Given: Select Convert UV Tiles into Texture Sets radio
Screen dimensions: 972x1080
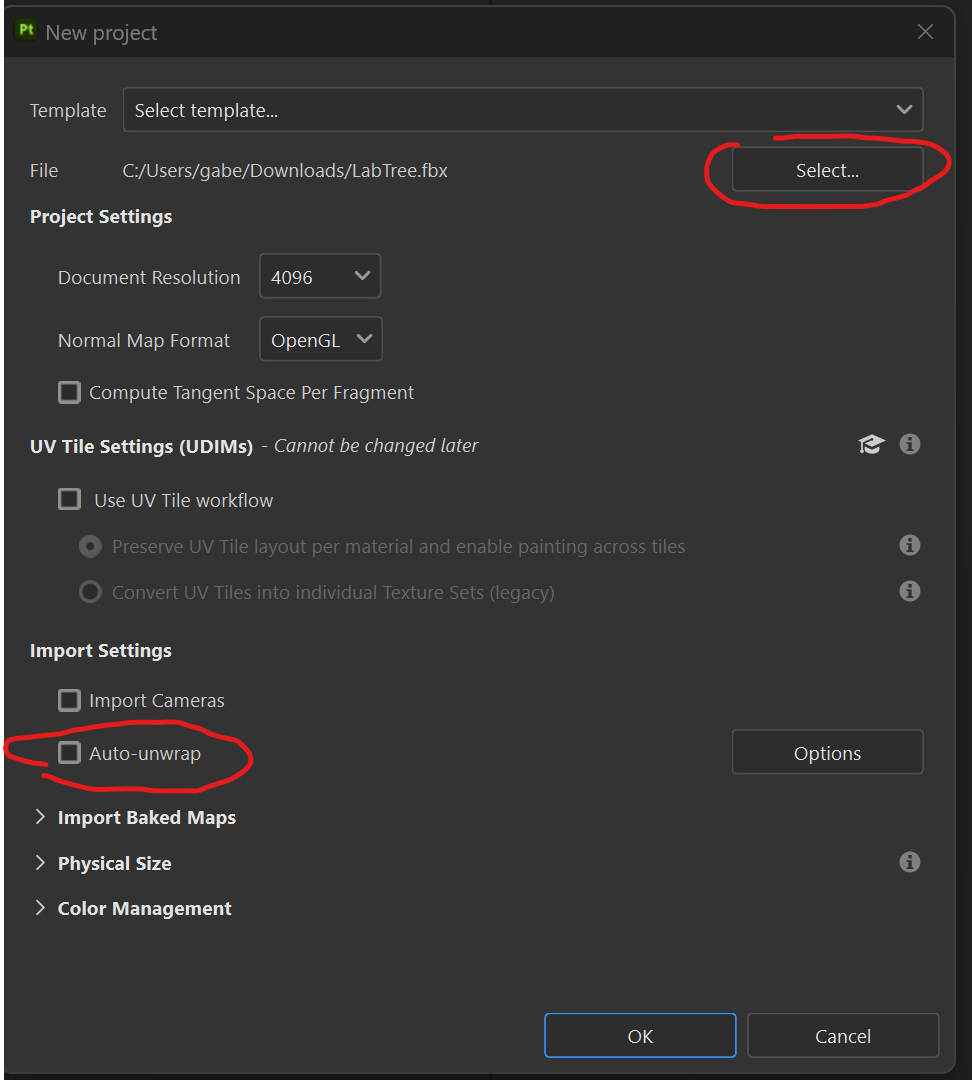Looking at the screenshot, I should click(x=90, y=592).
